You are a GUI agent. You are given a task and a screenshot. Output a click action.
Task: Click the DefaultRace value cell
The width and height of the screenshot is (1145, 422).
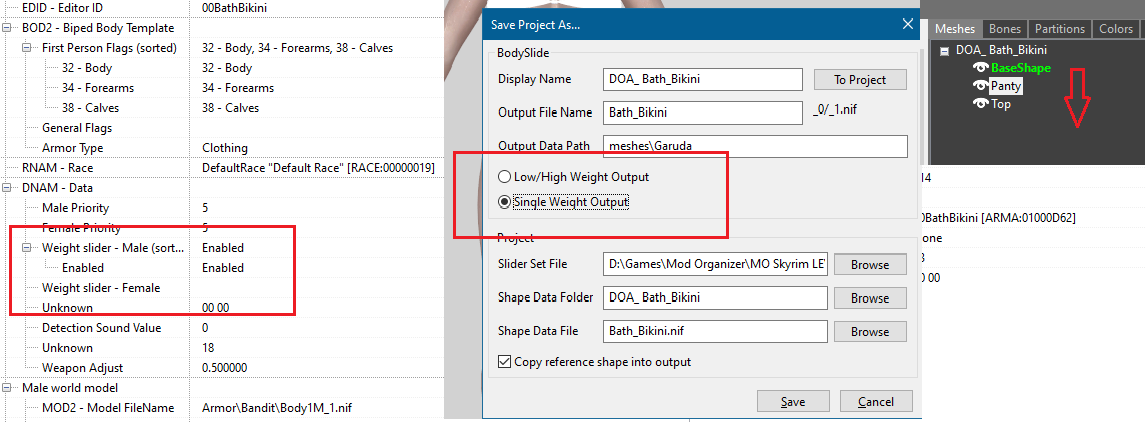[x=318, y=168]
